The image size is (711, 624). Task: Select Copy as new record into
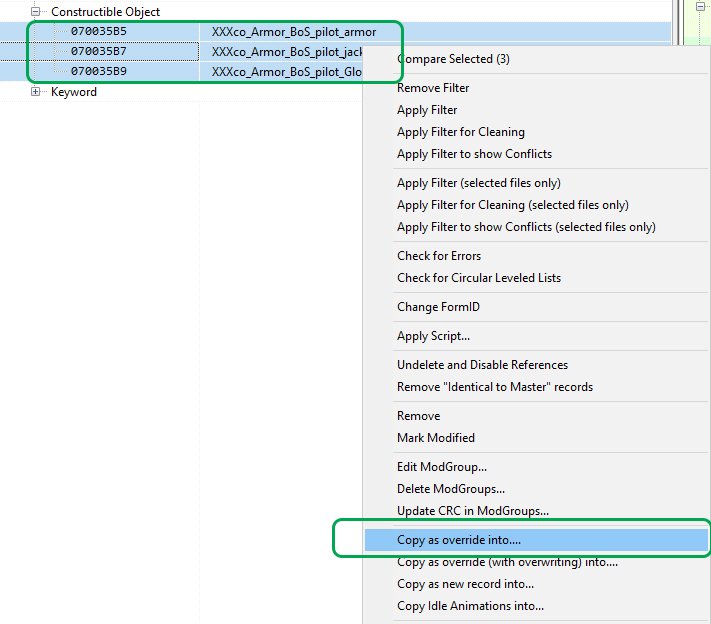465,584
